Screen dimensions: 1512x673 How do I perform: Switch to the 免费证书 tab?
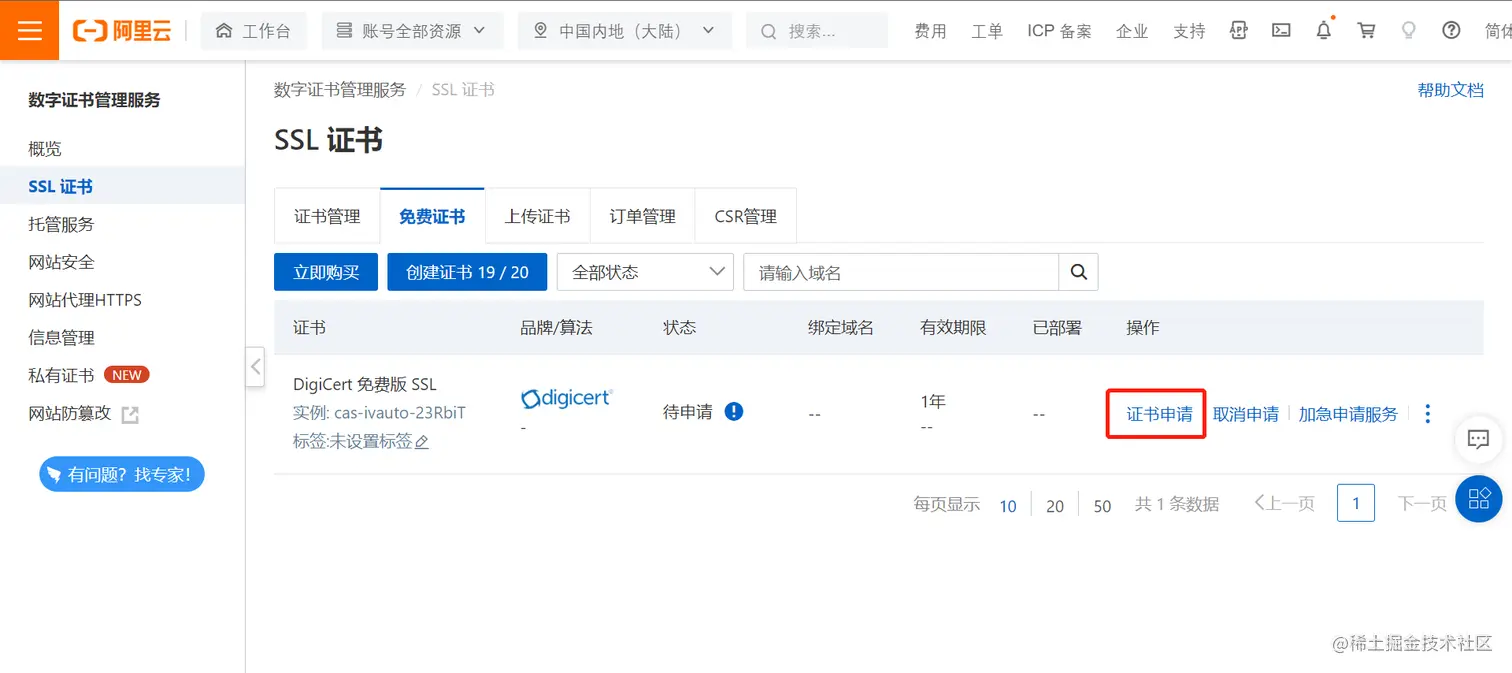coord(432,216)
